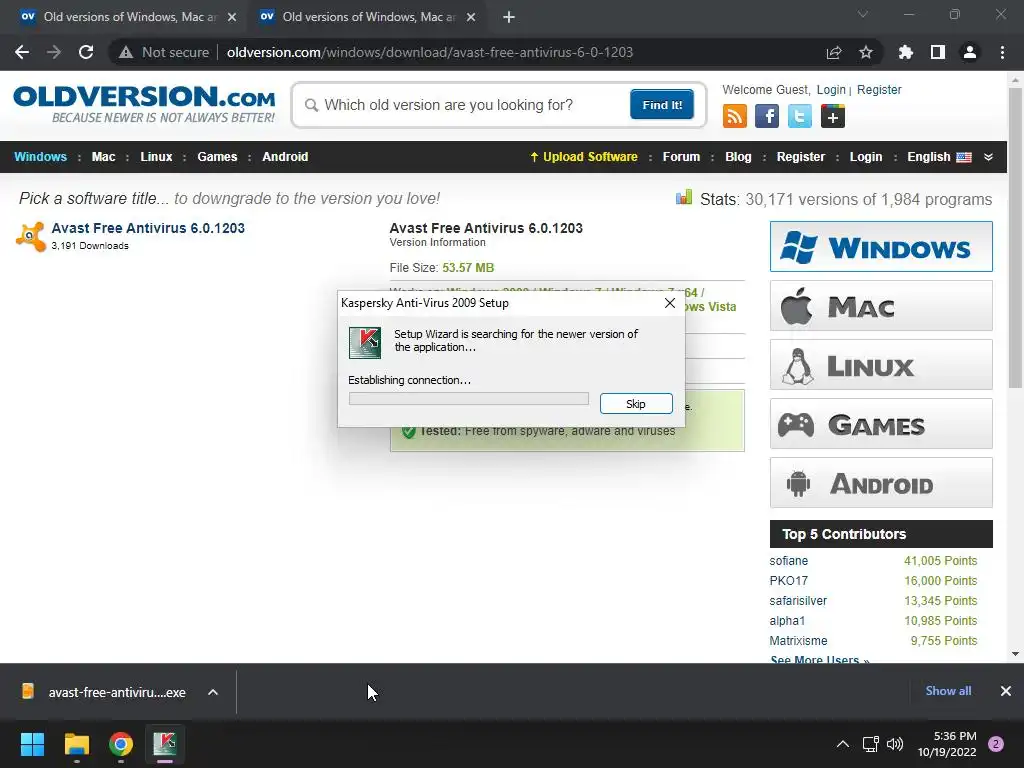
Task: Open notification badge showing 2
Action: pyautogui.click(x=996, y=744)
